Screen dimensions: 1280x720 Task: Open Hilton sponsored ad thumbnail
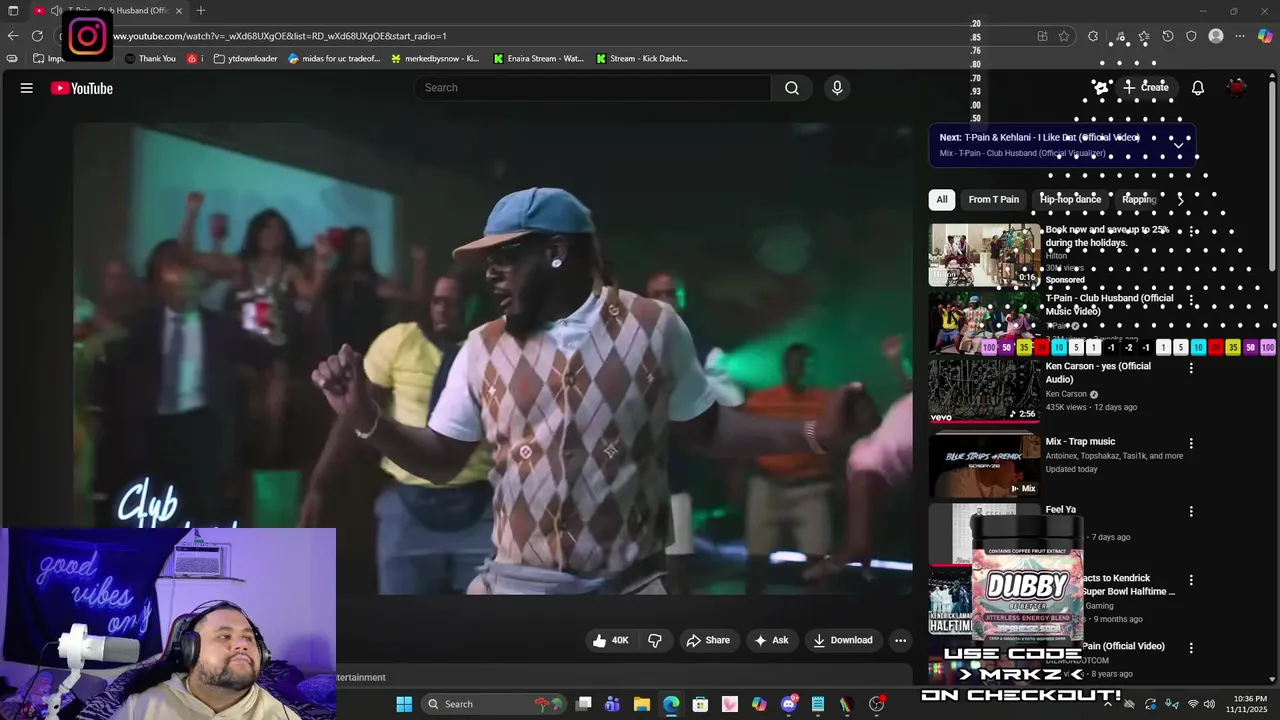[985, 254]
